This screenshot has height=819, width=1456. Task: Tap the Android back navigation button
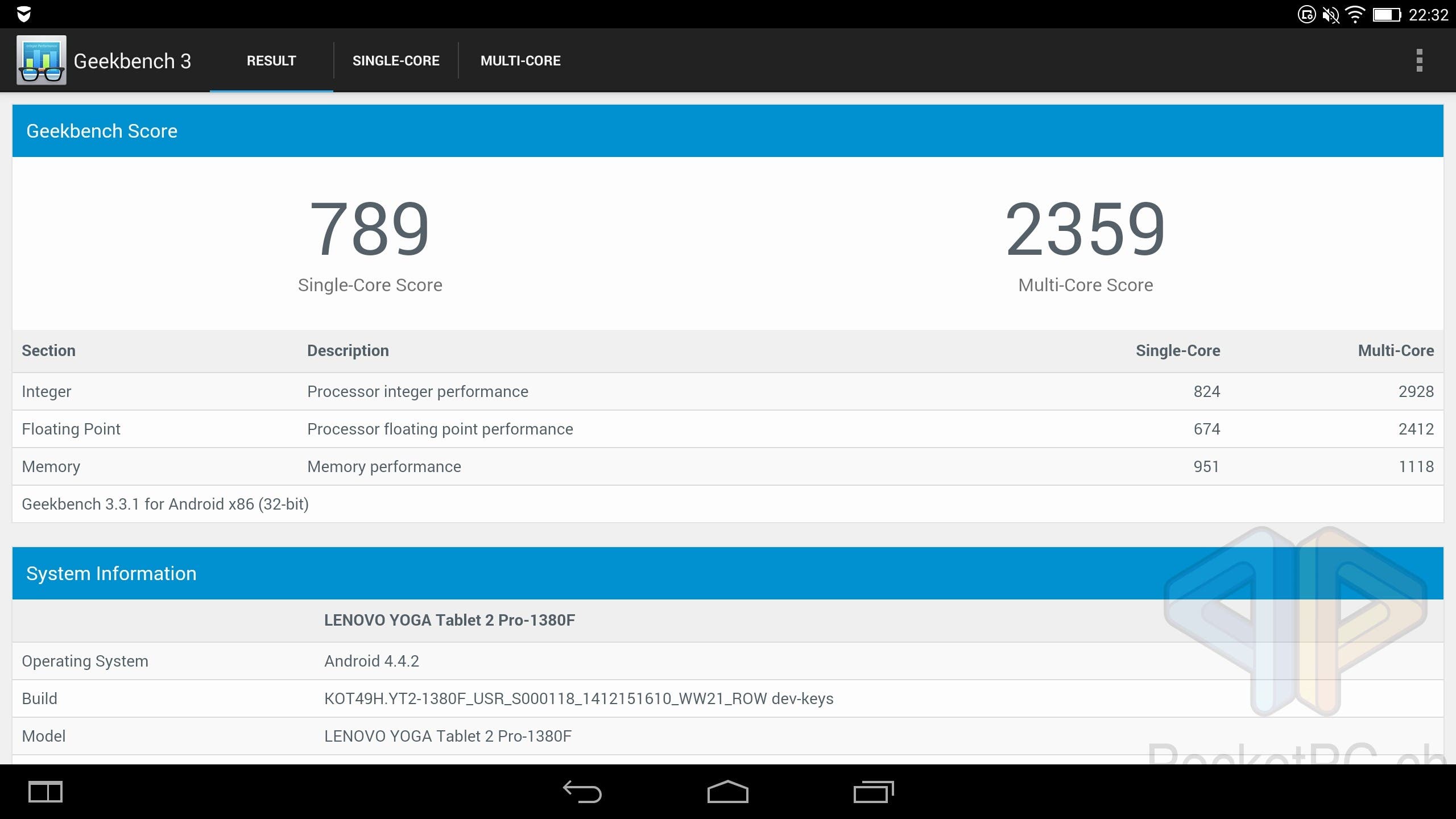(582, 791)
